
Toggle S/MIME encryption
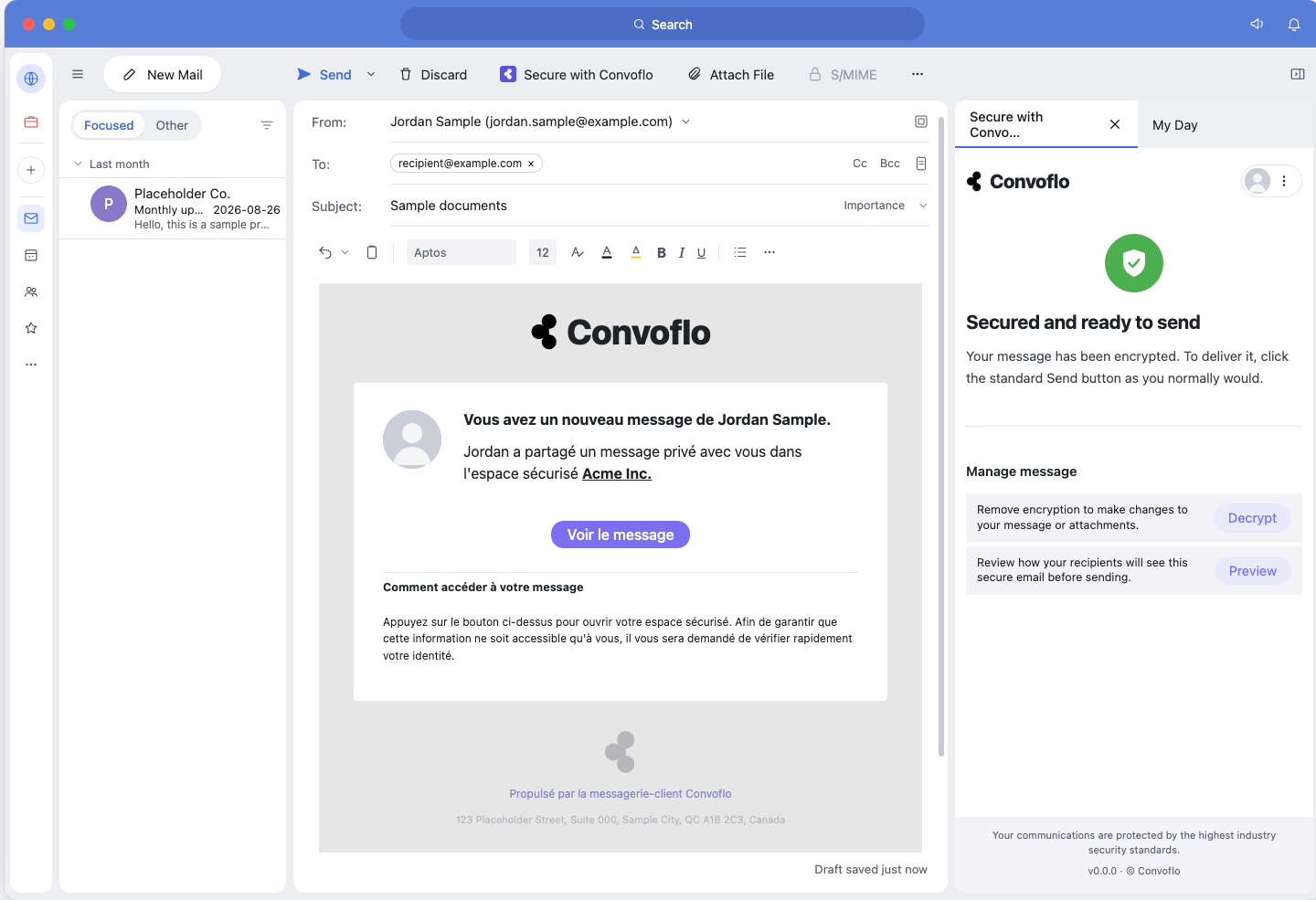(843, 74)
